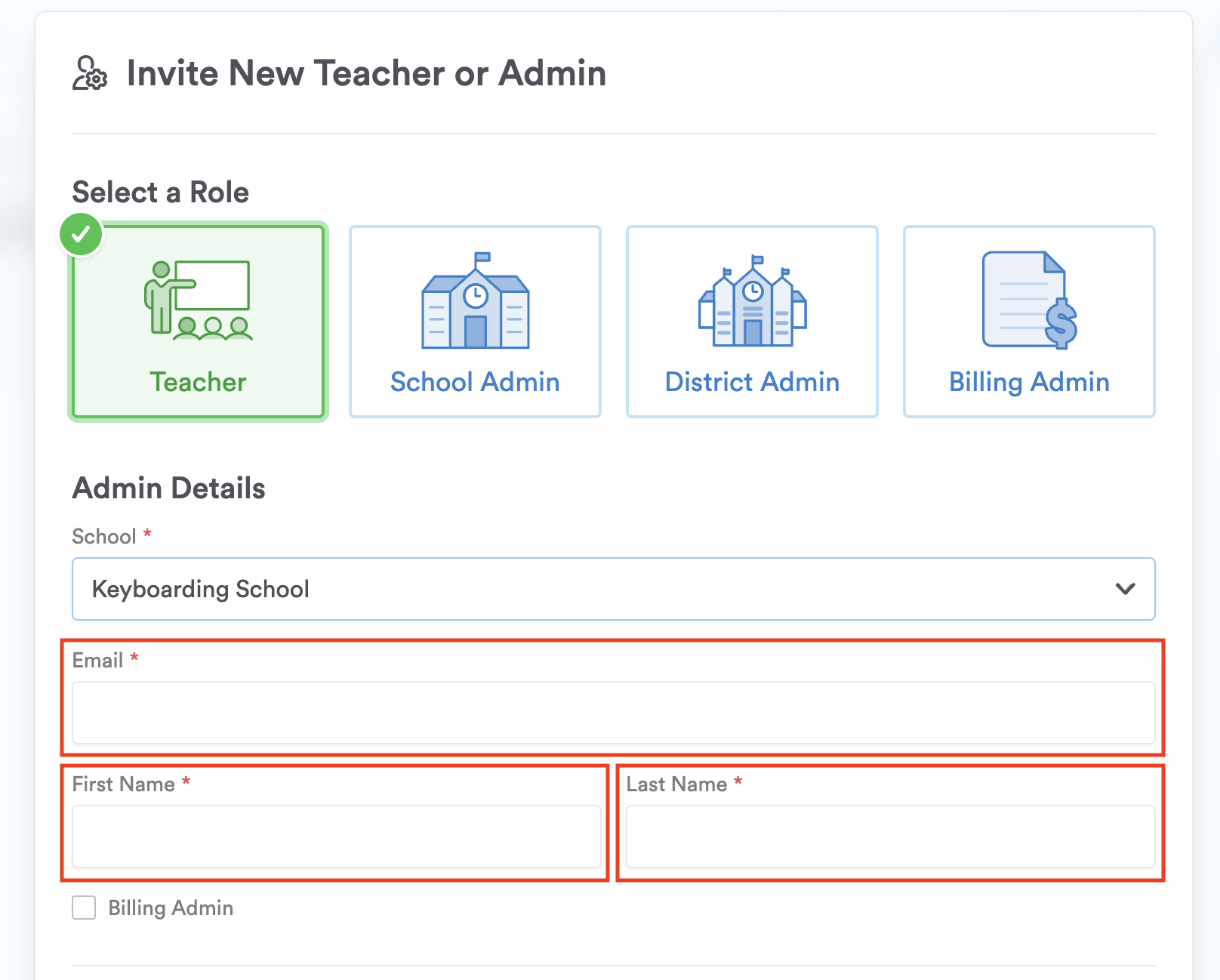Image resolution: width=1220 pixels, height=980 pixels.
Task: Click the Billing Admin invoice icon
Action: pyautogui.click(x=1029, y=300)
